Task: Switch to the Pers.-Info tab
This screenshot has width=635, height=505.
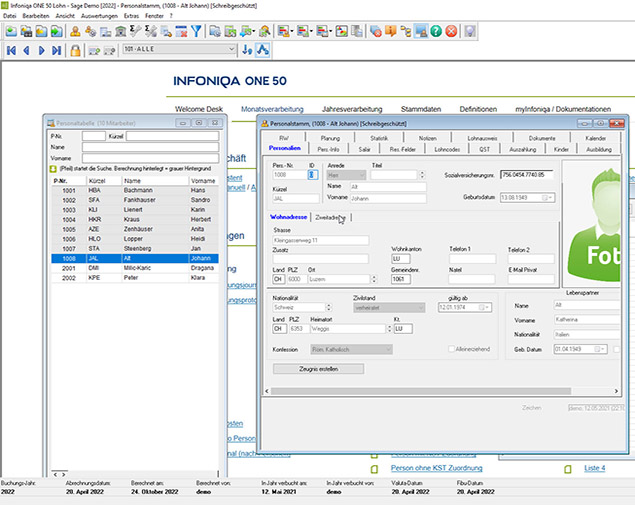Action: coord(328,149)
